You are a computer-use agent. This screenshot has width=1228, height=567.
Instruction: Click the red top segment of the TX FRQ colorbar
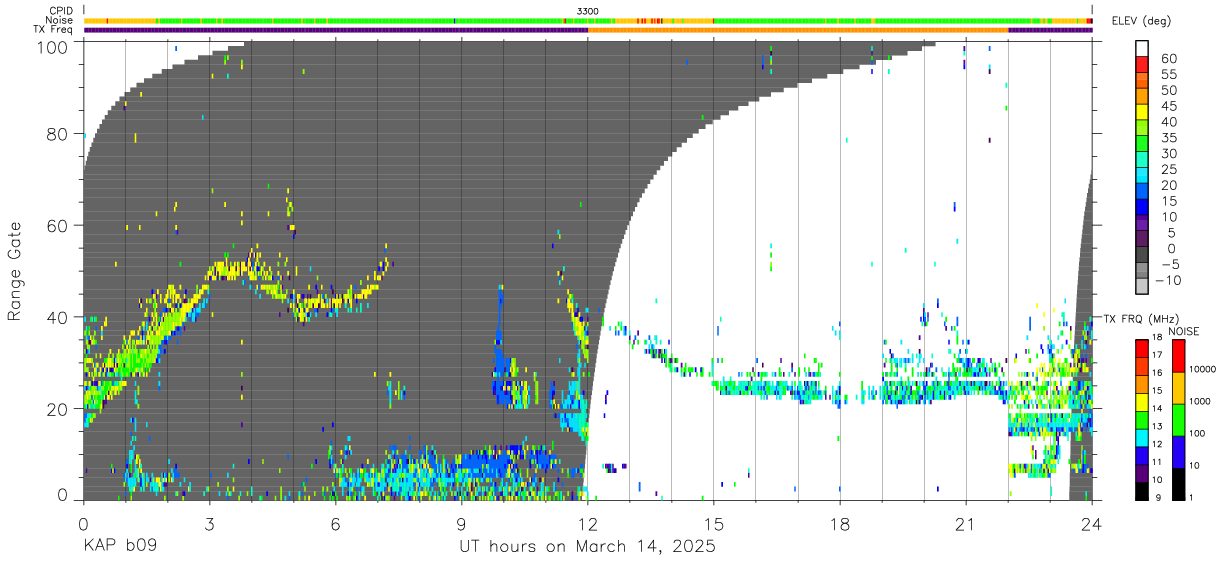tap(1141, 348)
